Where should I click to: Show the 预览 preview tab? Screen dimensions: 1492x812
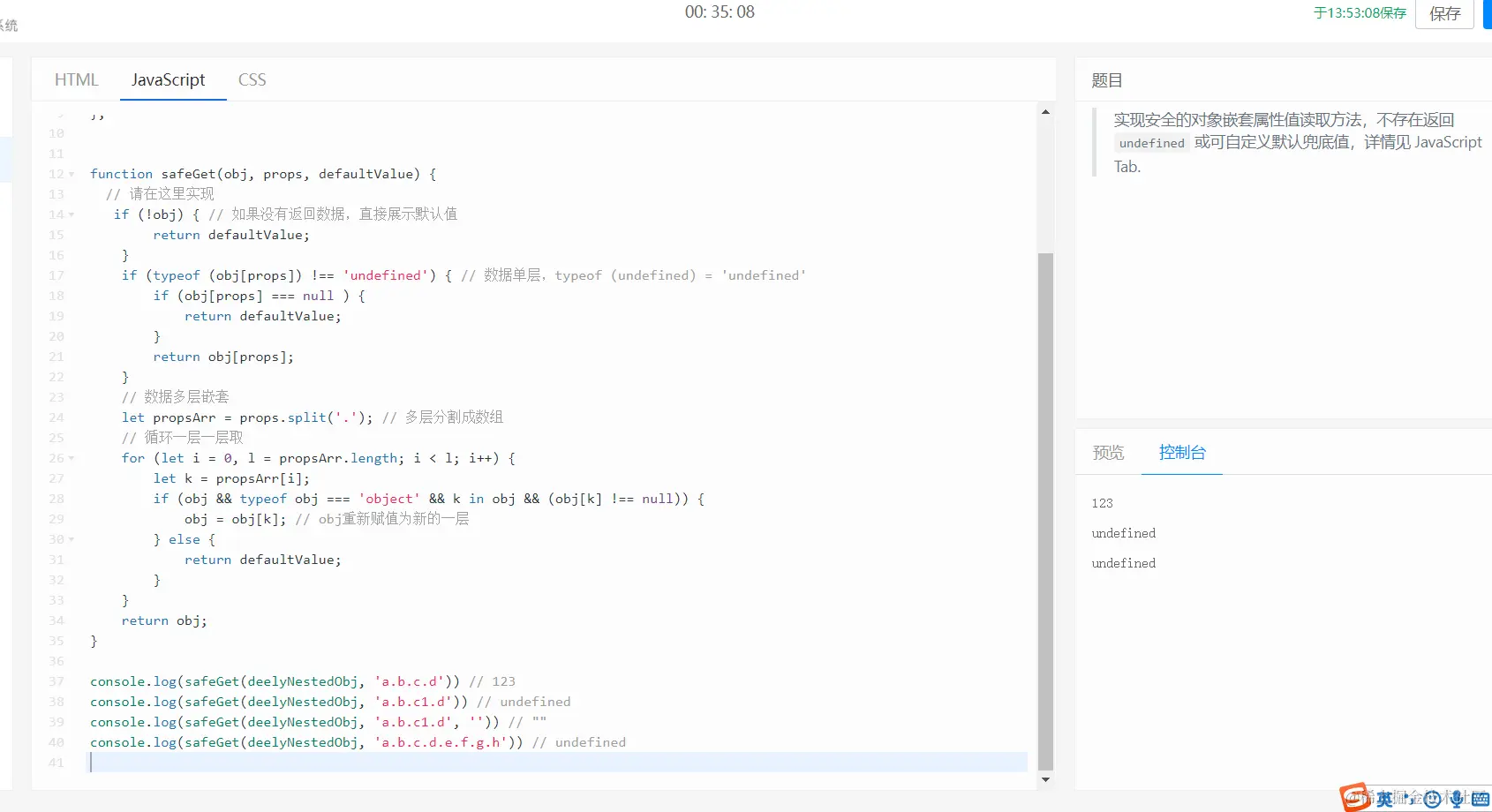1108,453
